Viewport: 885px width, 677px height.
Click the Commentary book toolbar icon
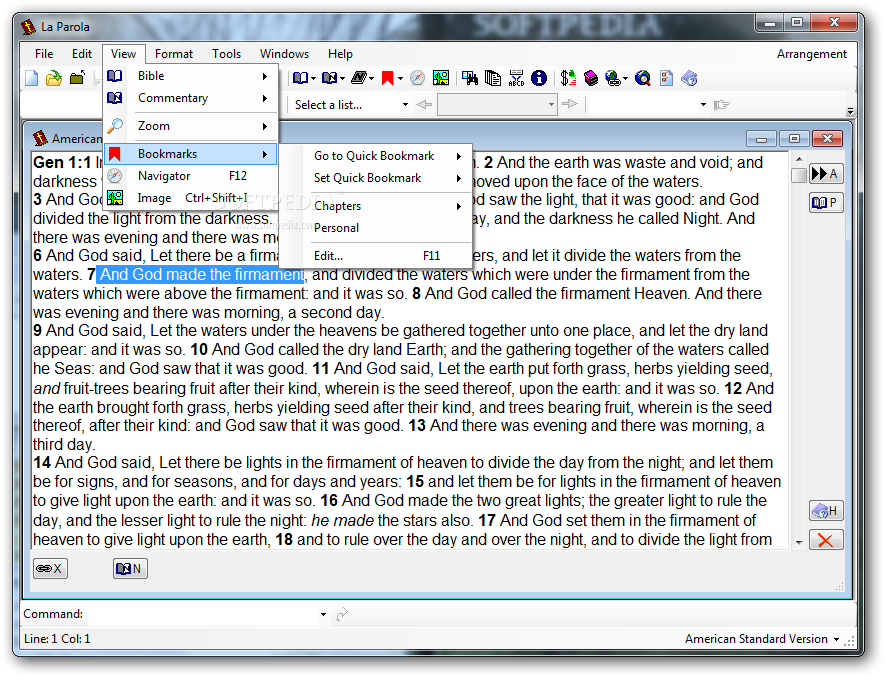pyautogui.click(x=330, y=78)
